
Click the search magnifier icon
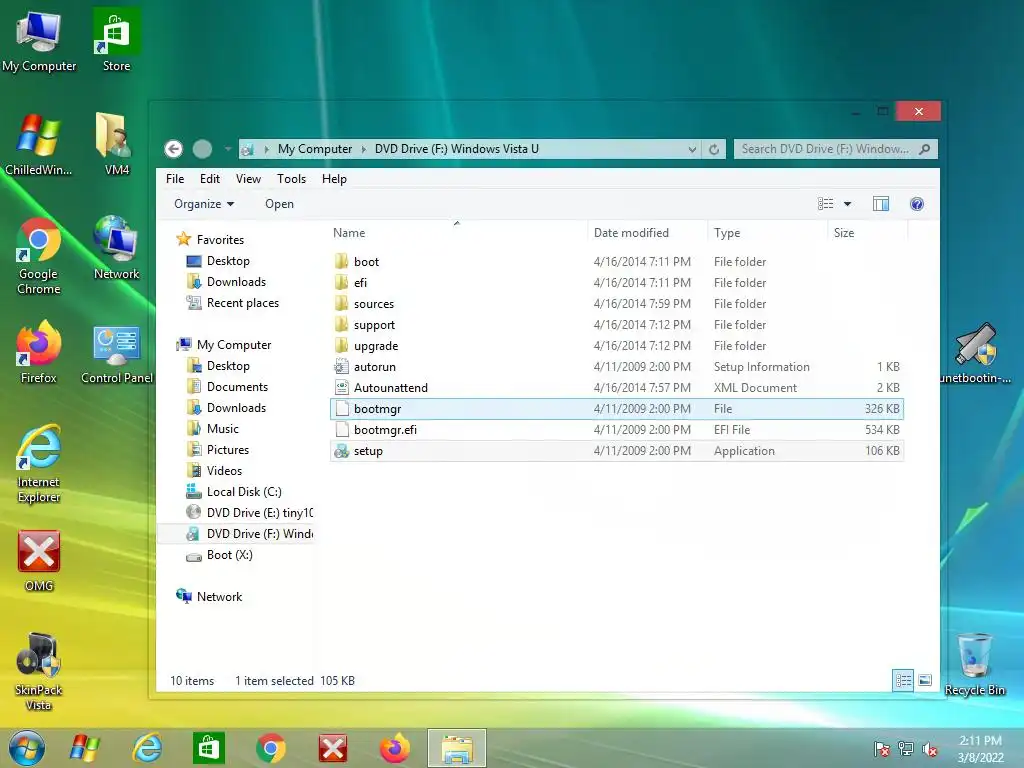(x=925, y=149)
